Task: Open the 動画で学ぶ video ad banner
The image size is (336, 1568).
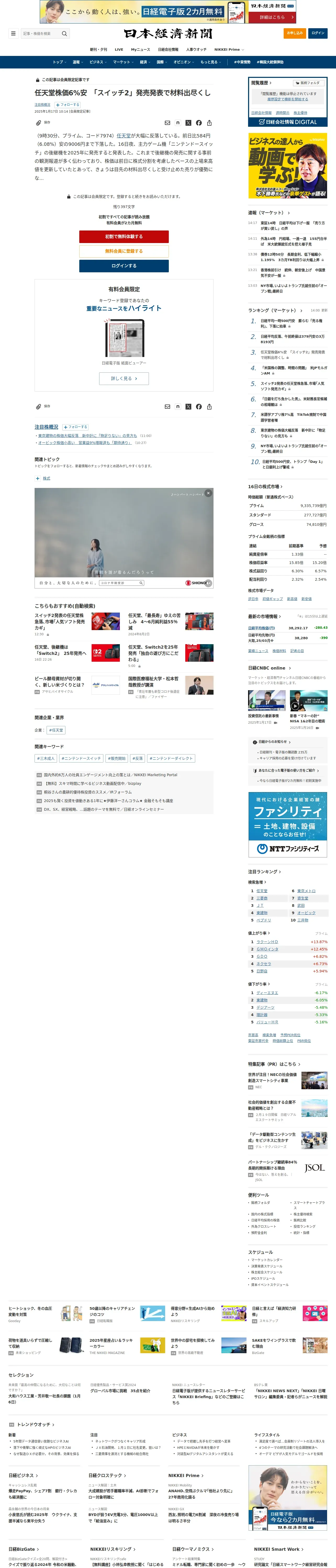Action: click(288, 166)
